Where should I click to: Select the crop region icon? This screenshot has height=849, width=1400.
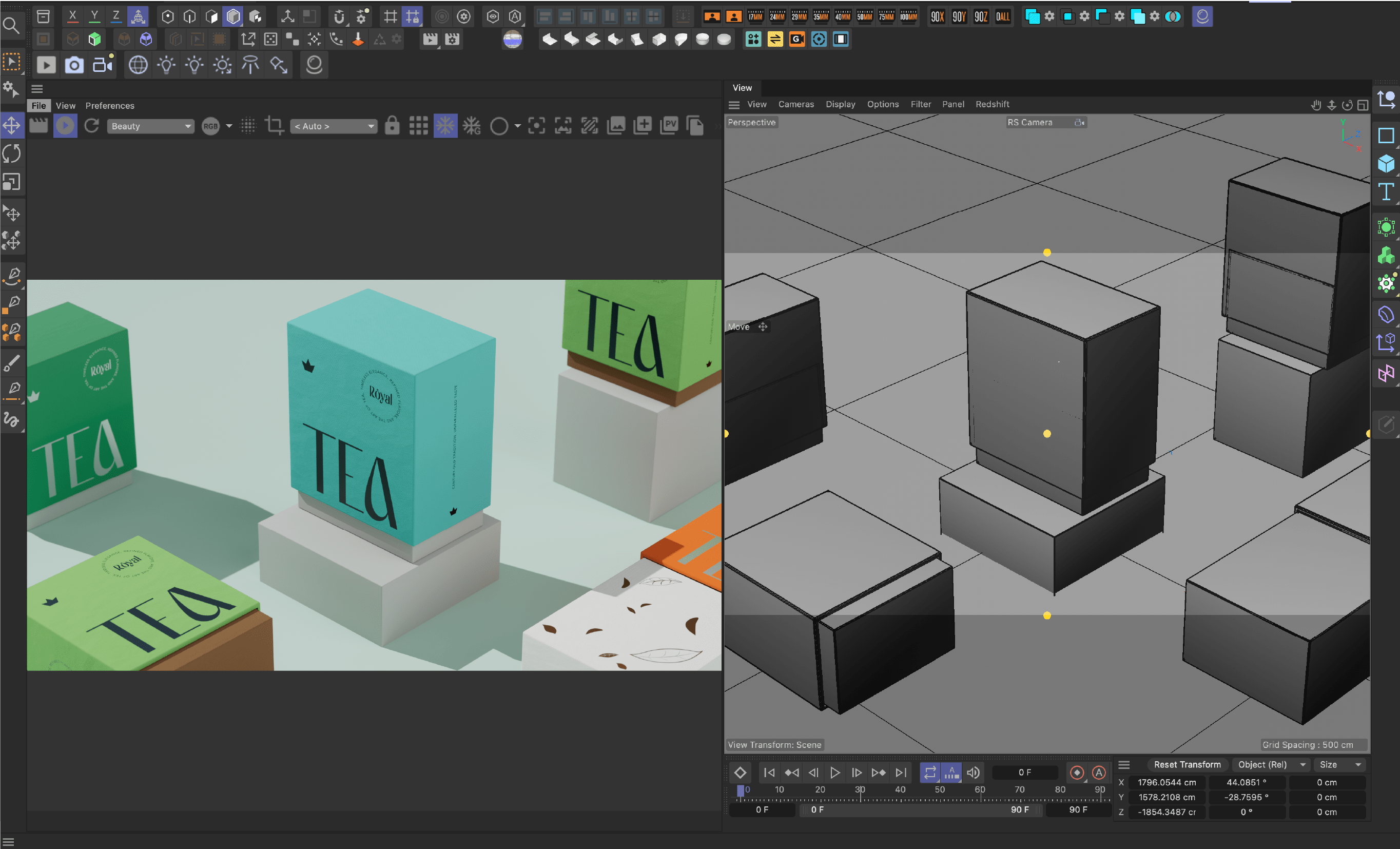pos(275,126)
